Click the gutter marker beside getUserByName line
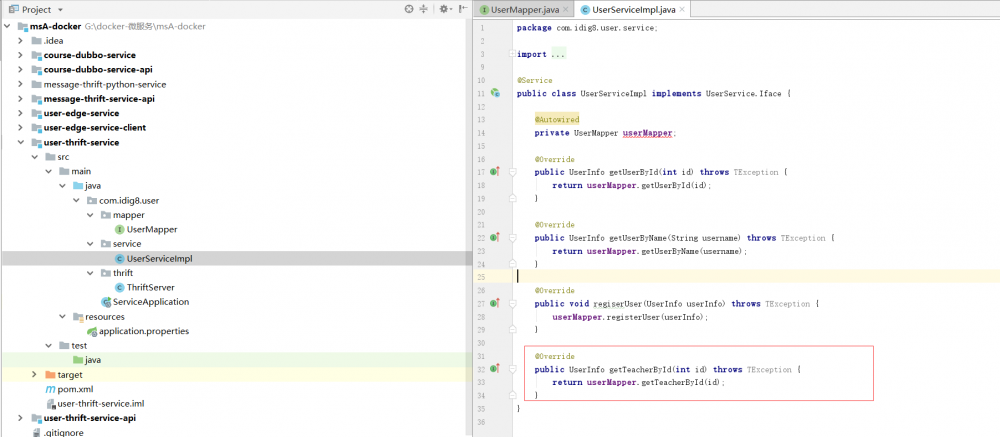The image size is (1000, 437). coord(495,238)
